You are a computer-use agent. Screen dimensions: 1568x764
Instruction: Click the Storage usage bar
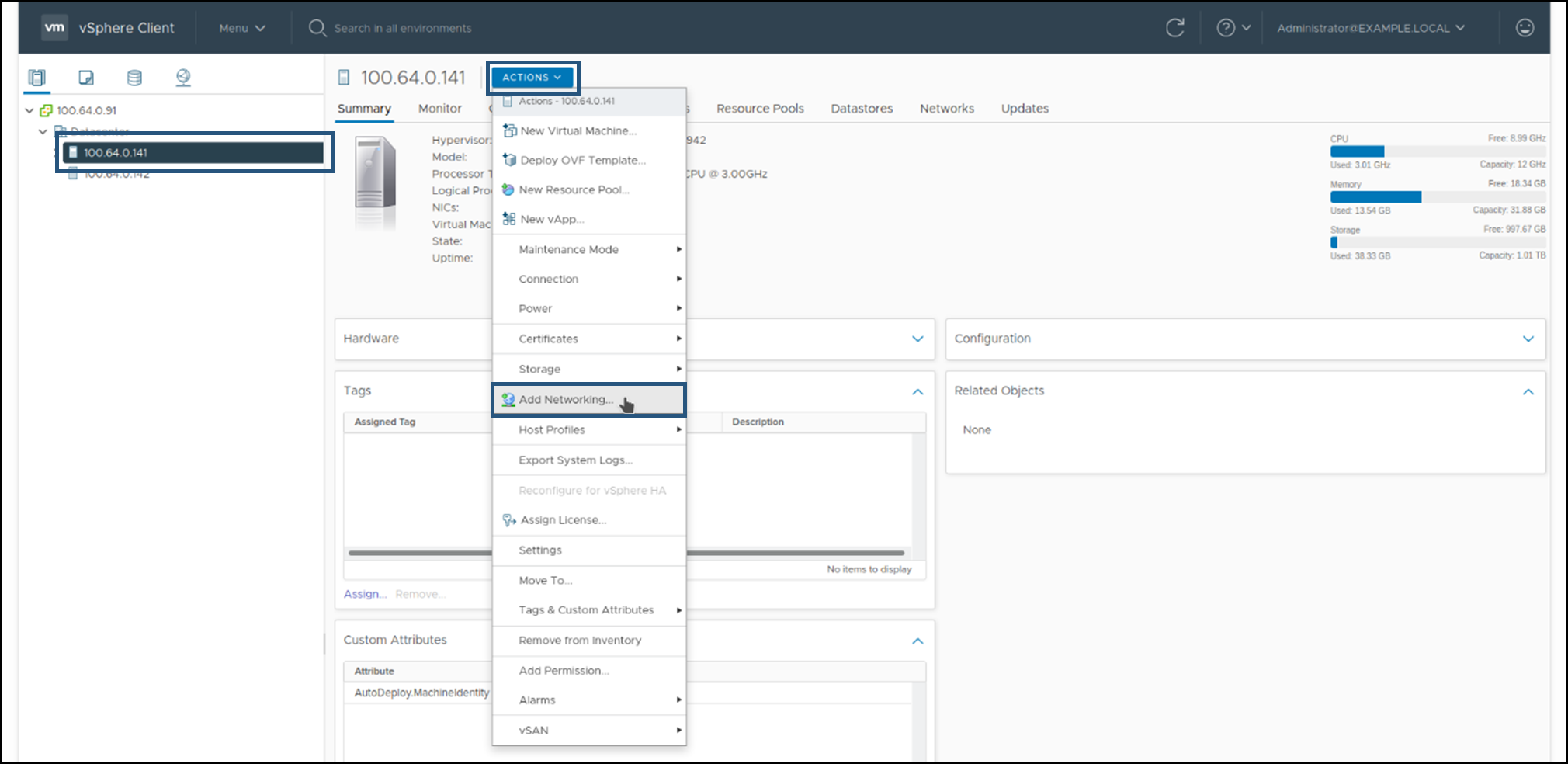[1438, 242]
